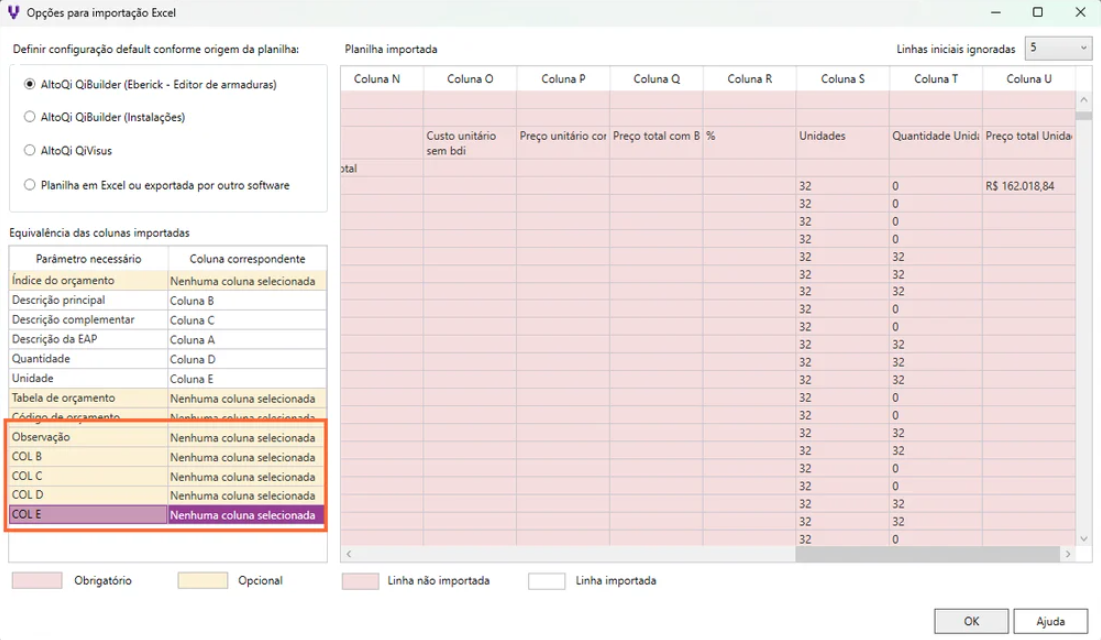
Task: Choose Planilha em Excel exported option
Action: coord(30,185)
